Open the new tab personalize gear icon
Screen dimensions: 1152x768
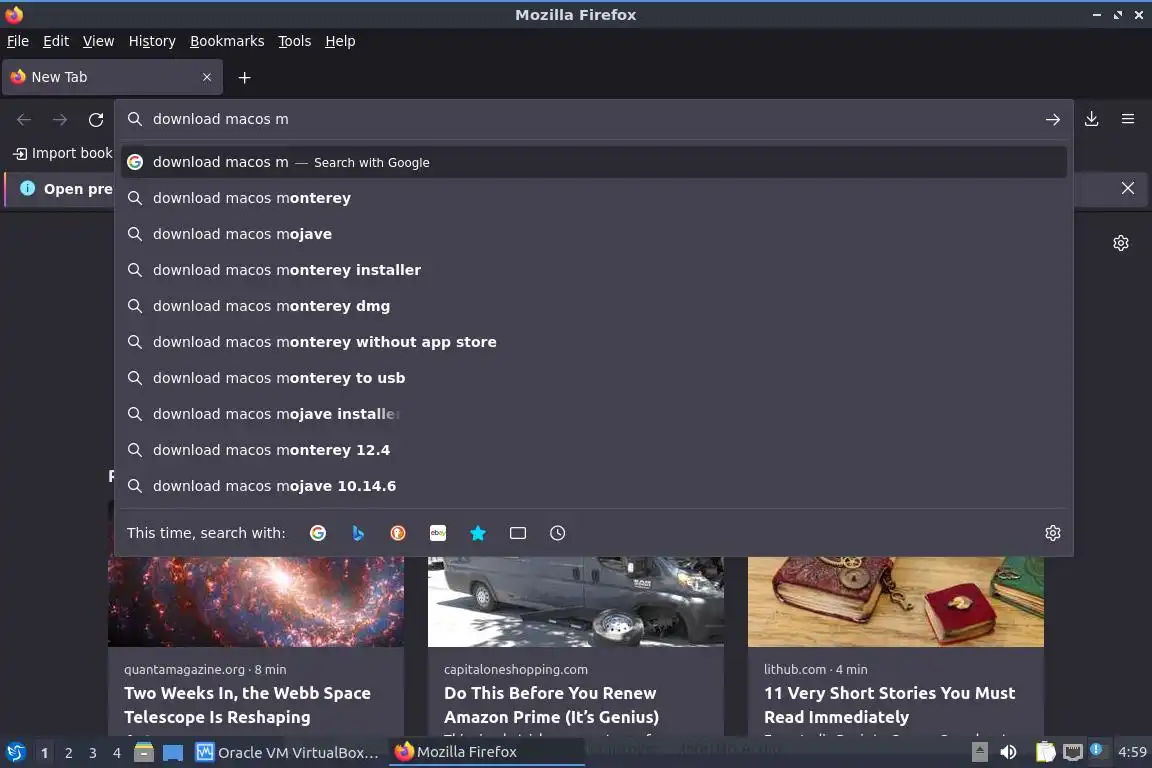[1120, 243]
